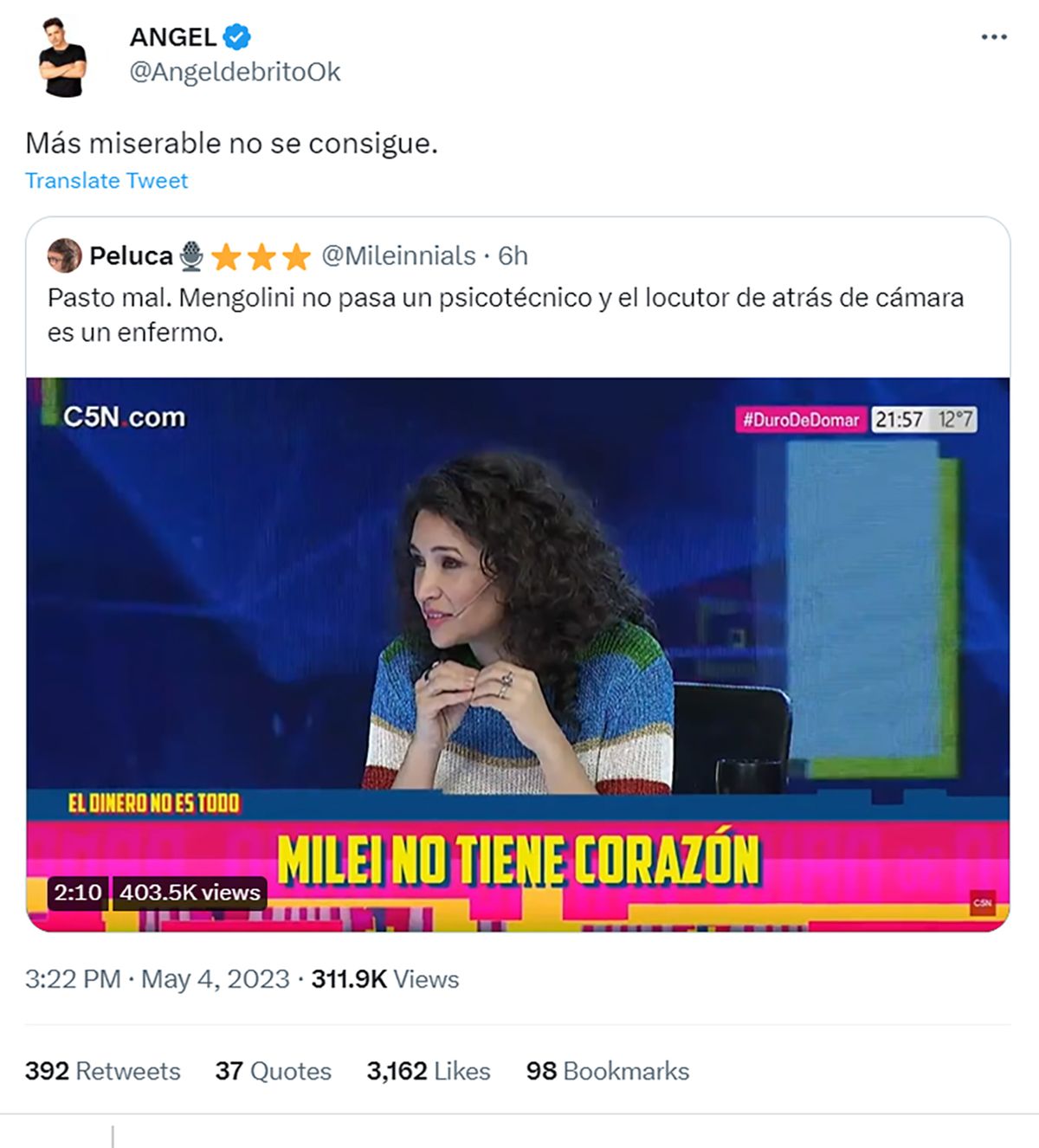Click the blue verified badge next to ANGEL

[237, 37]
